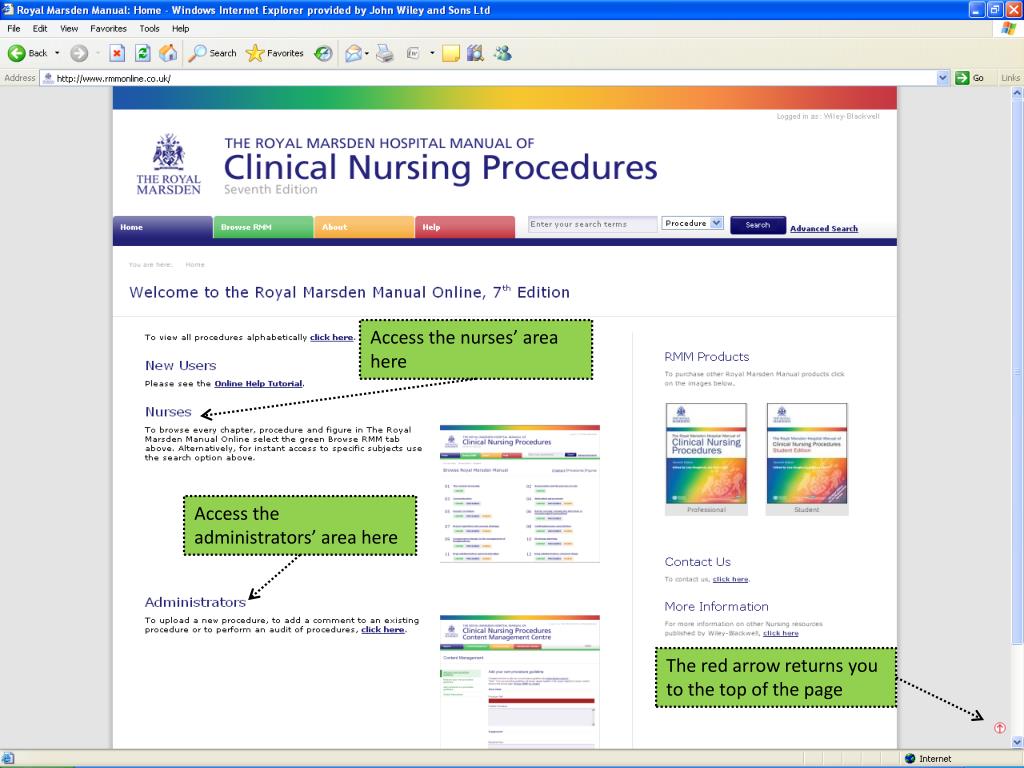Select the orange About tab

point(364,227)
